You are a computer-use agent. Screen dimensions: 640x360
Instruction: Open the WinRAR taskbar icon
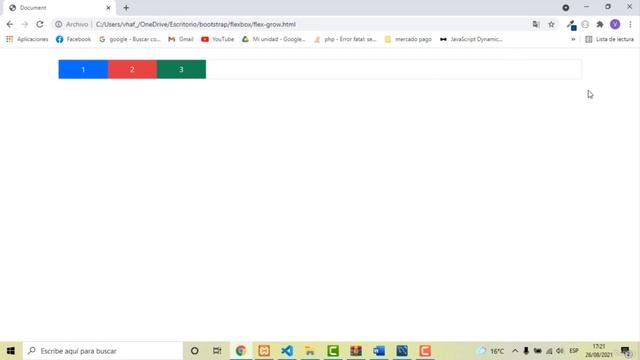(x=356, y=351)
